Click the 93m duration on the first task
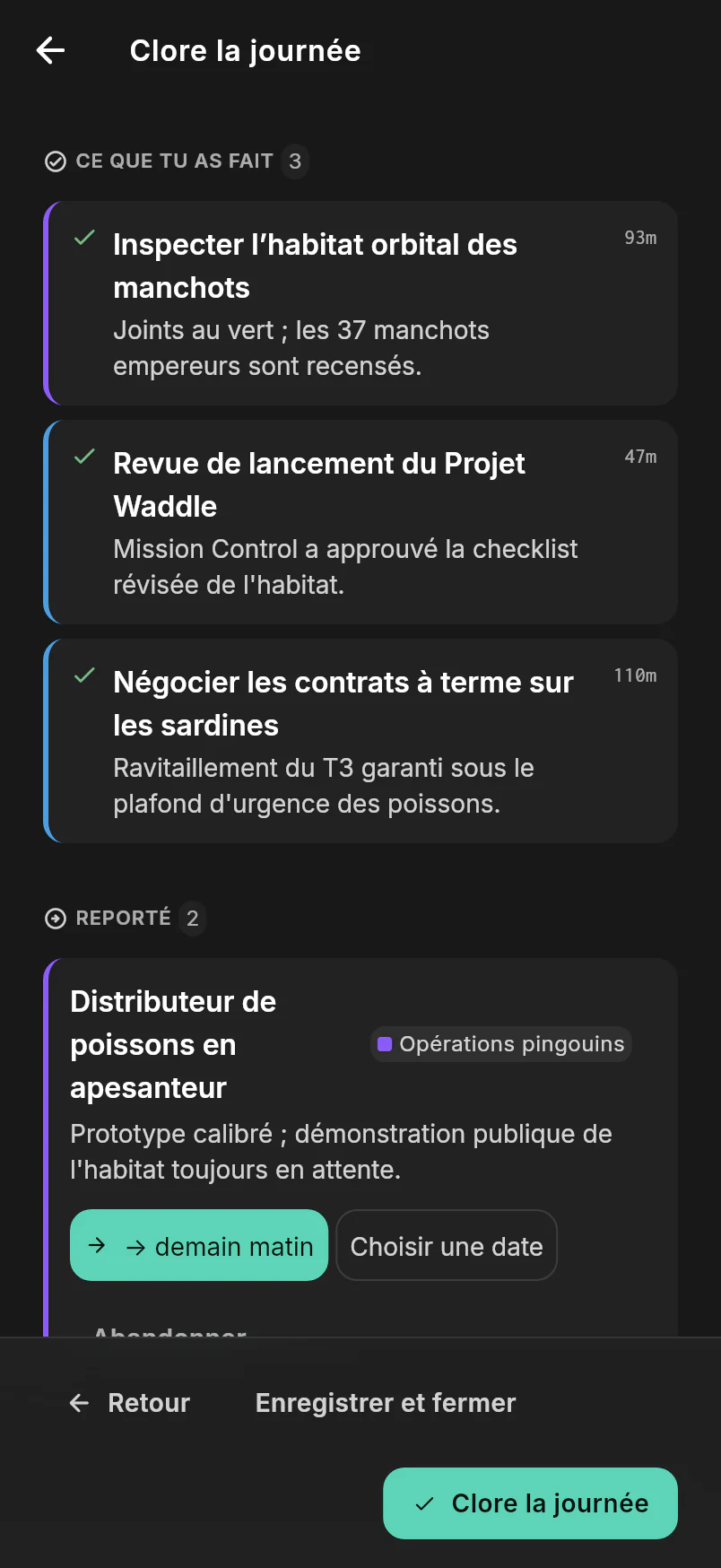The height and width of the screenshot is (1568, 721). pyautogui.click(x=640, y=238)
